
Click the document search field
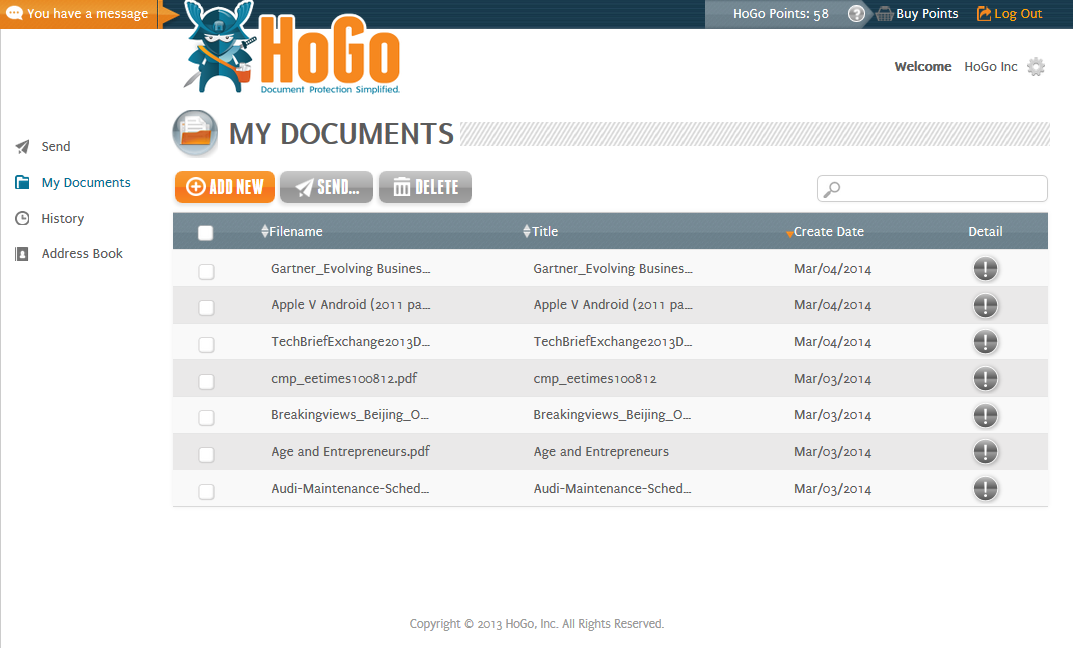pyautogui.click(x=942, y=189)
